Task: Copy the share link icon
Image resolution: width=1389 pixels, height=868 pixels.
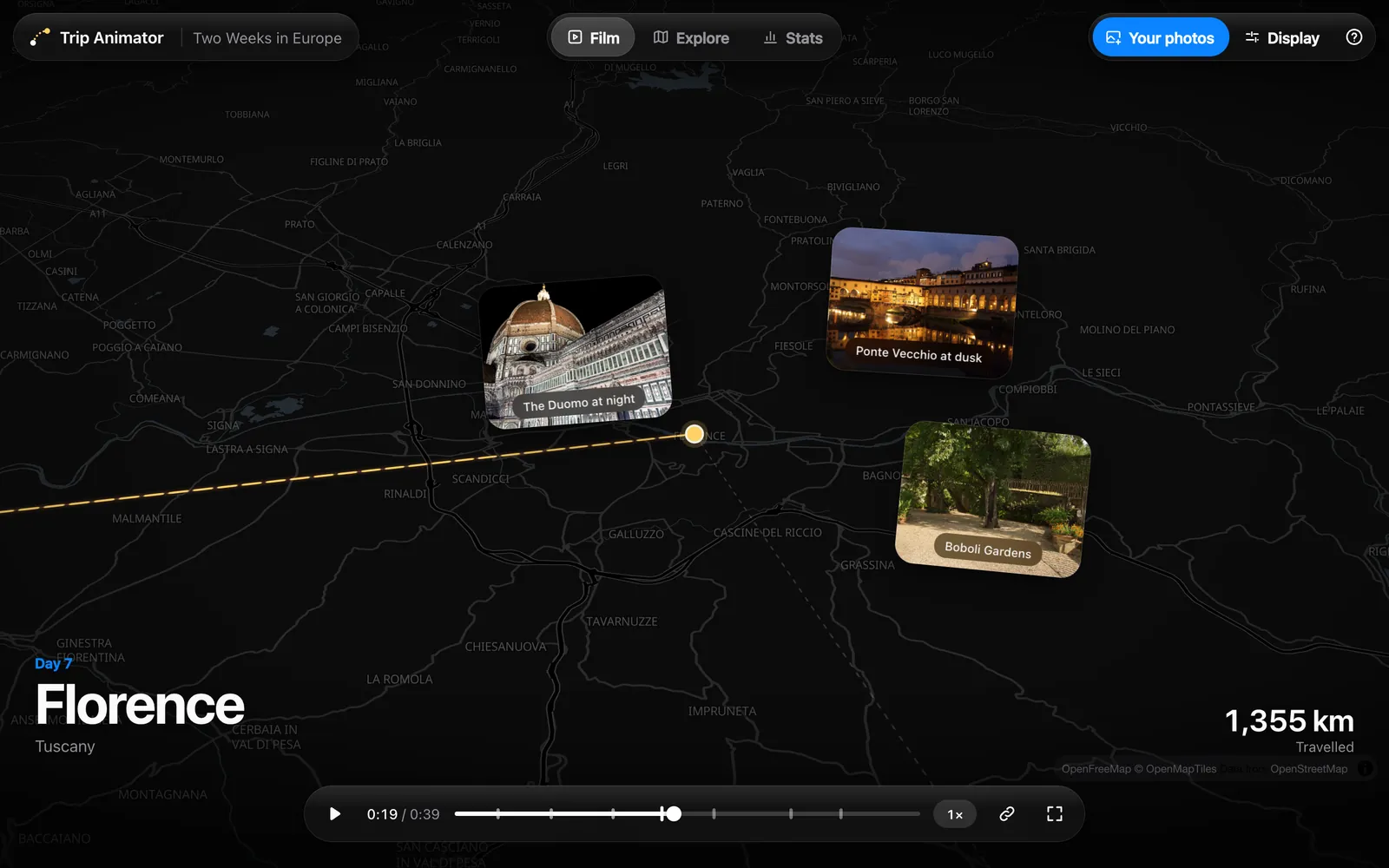Action: click(1007, 814)
